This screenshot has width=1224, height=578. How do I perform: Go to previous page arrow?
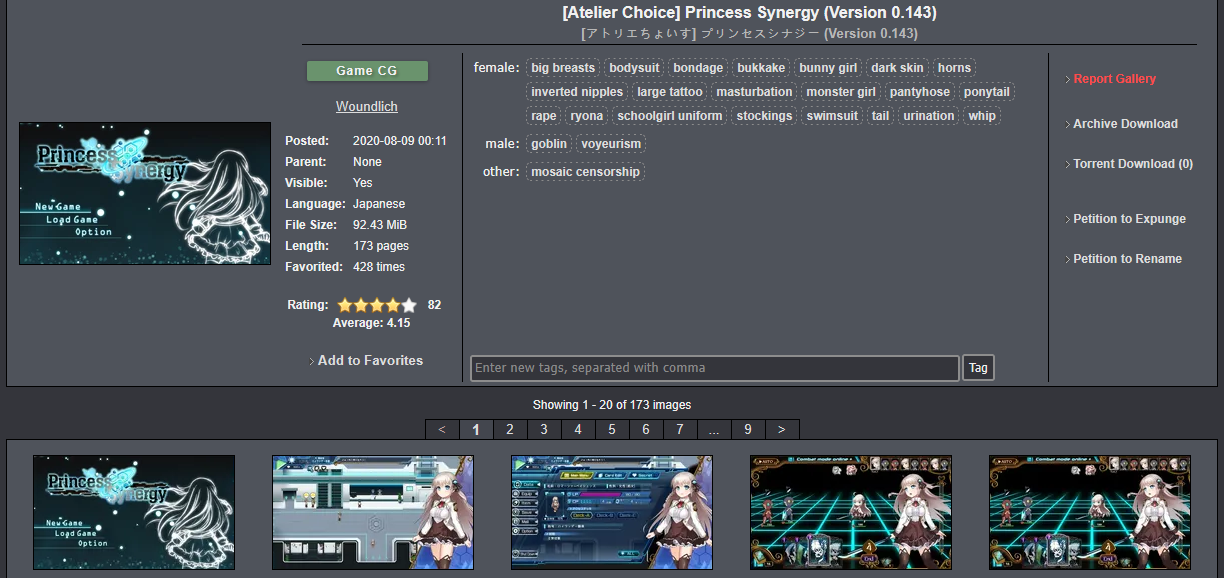(442, 429)
